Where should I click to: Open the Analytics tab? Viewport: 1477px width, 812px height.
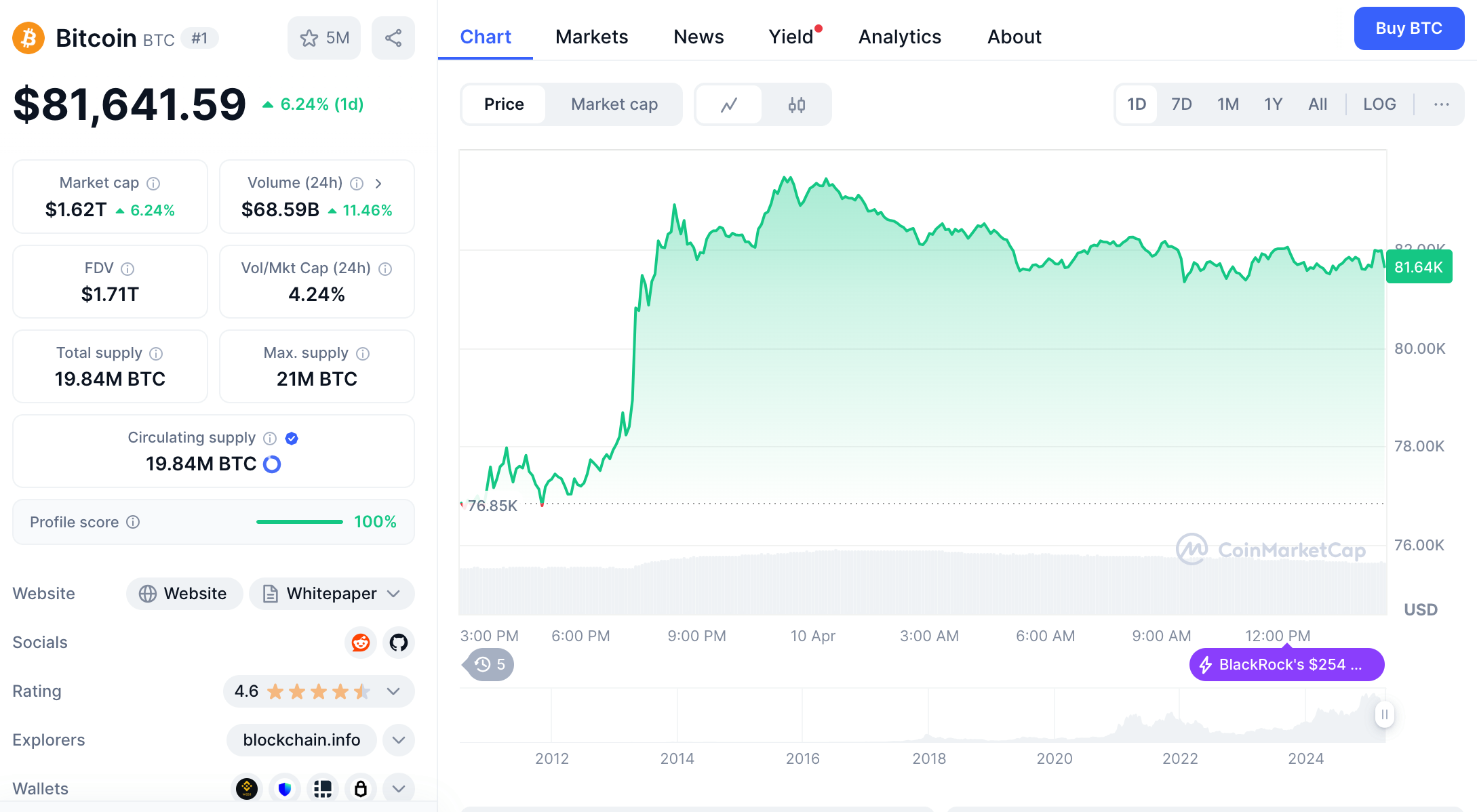(899, 37)
